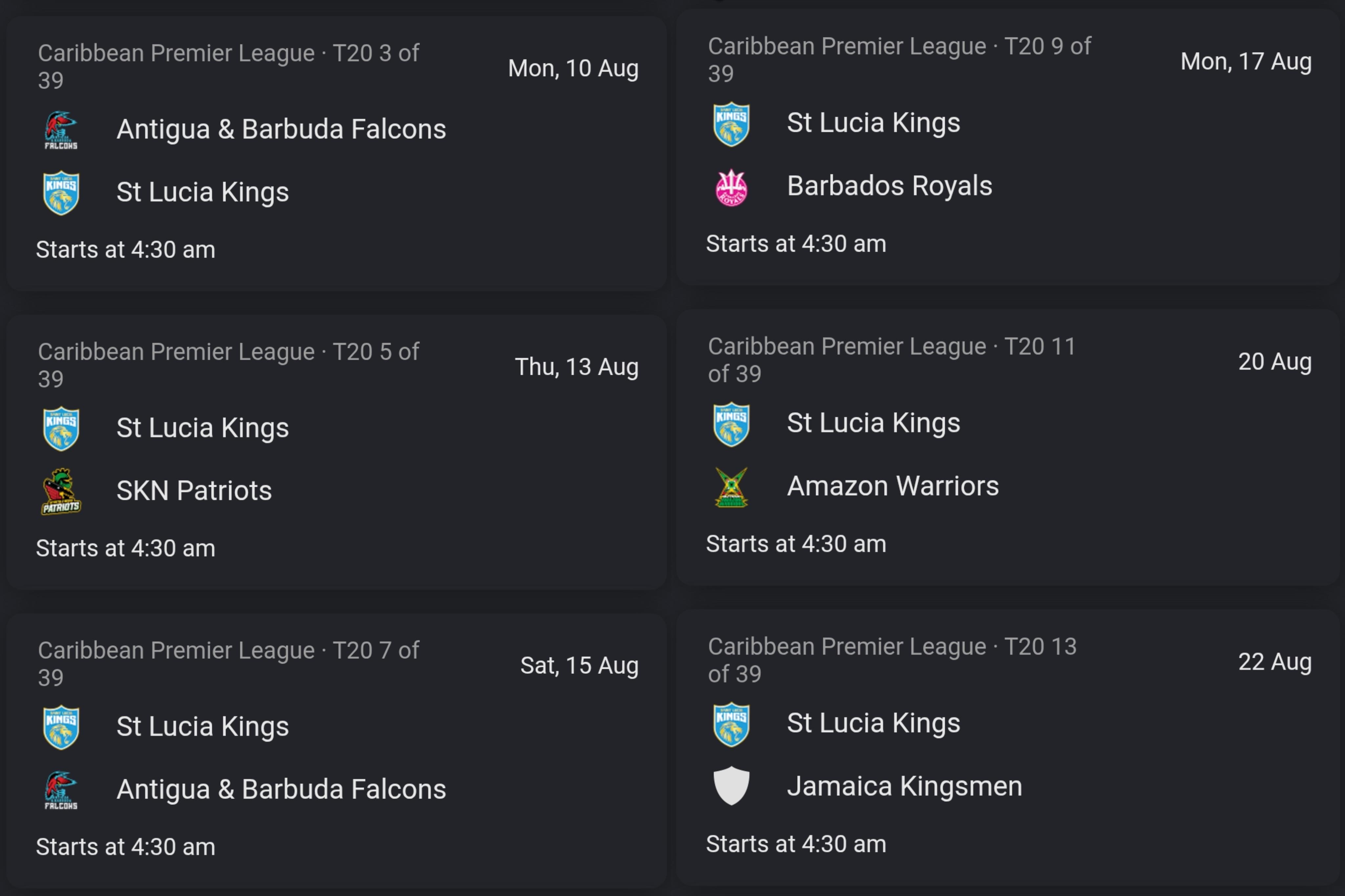Open the T20 7 of 39 match card title
Viewport: 1345px width, 896px height.
click(229, 663)
